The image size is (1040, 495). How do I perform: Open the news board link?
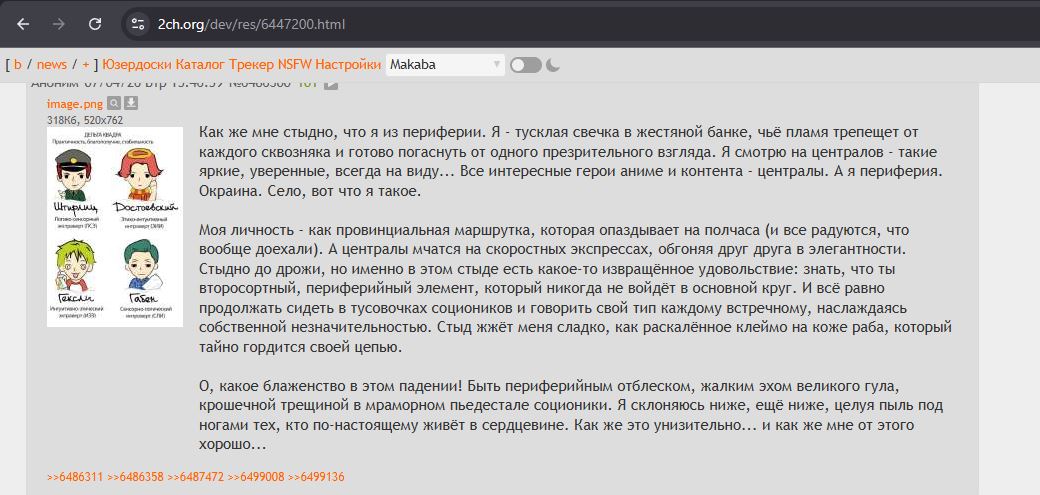coord(52,64)
